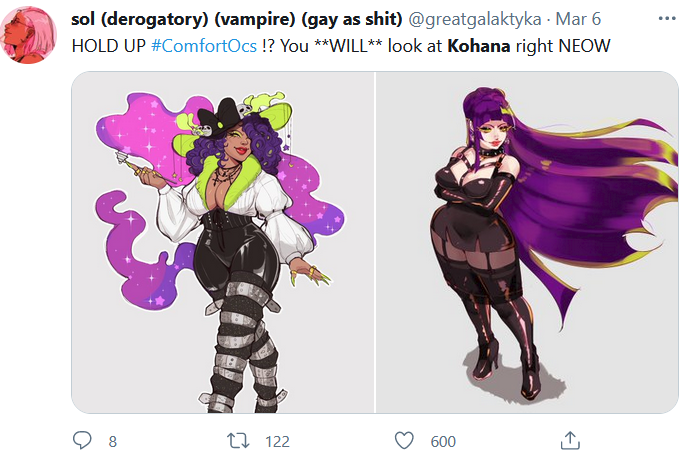
Task: Like the tweet with the heart icon
Action: click(404, 441)
